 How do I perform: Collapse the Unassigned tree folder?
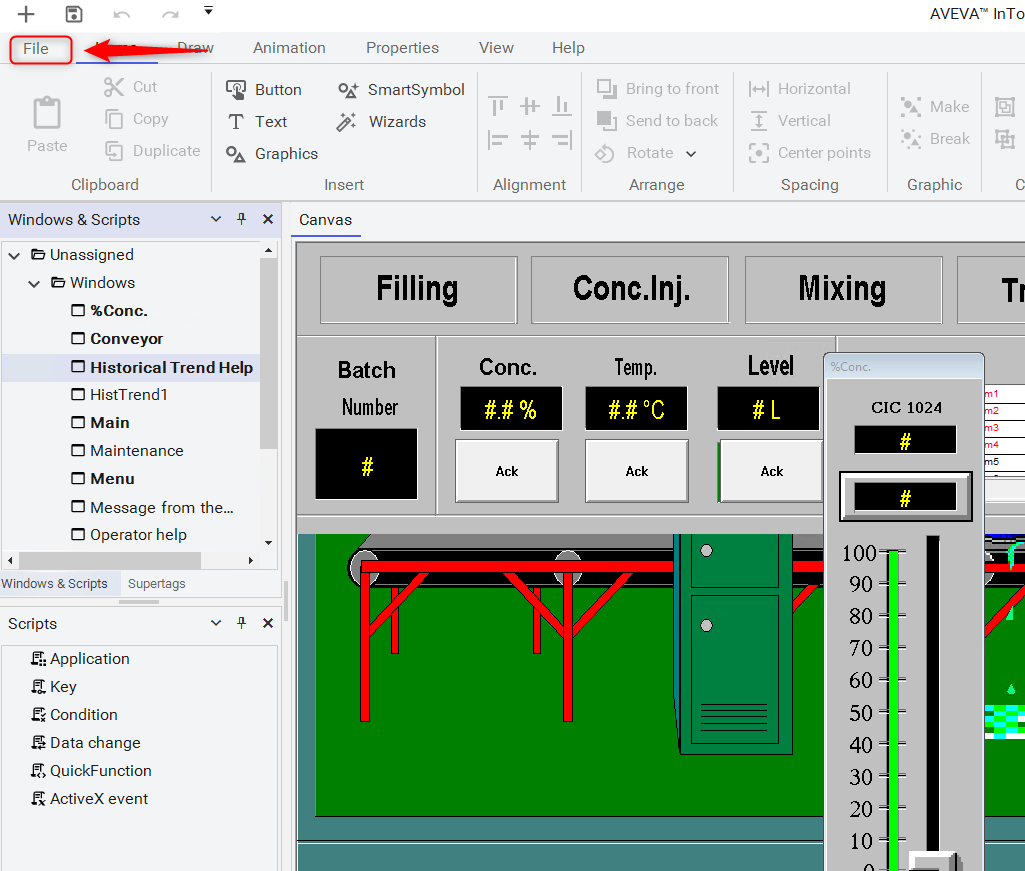[14, 255]
